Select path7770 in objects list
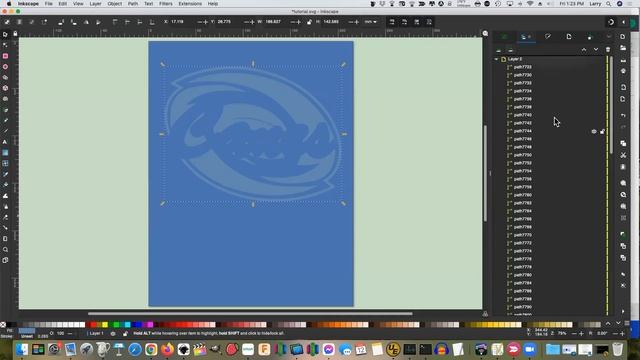The image size is (640, 360). pos(522,235)
